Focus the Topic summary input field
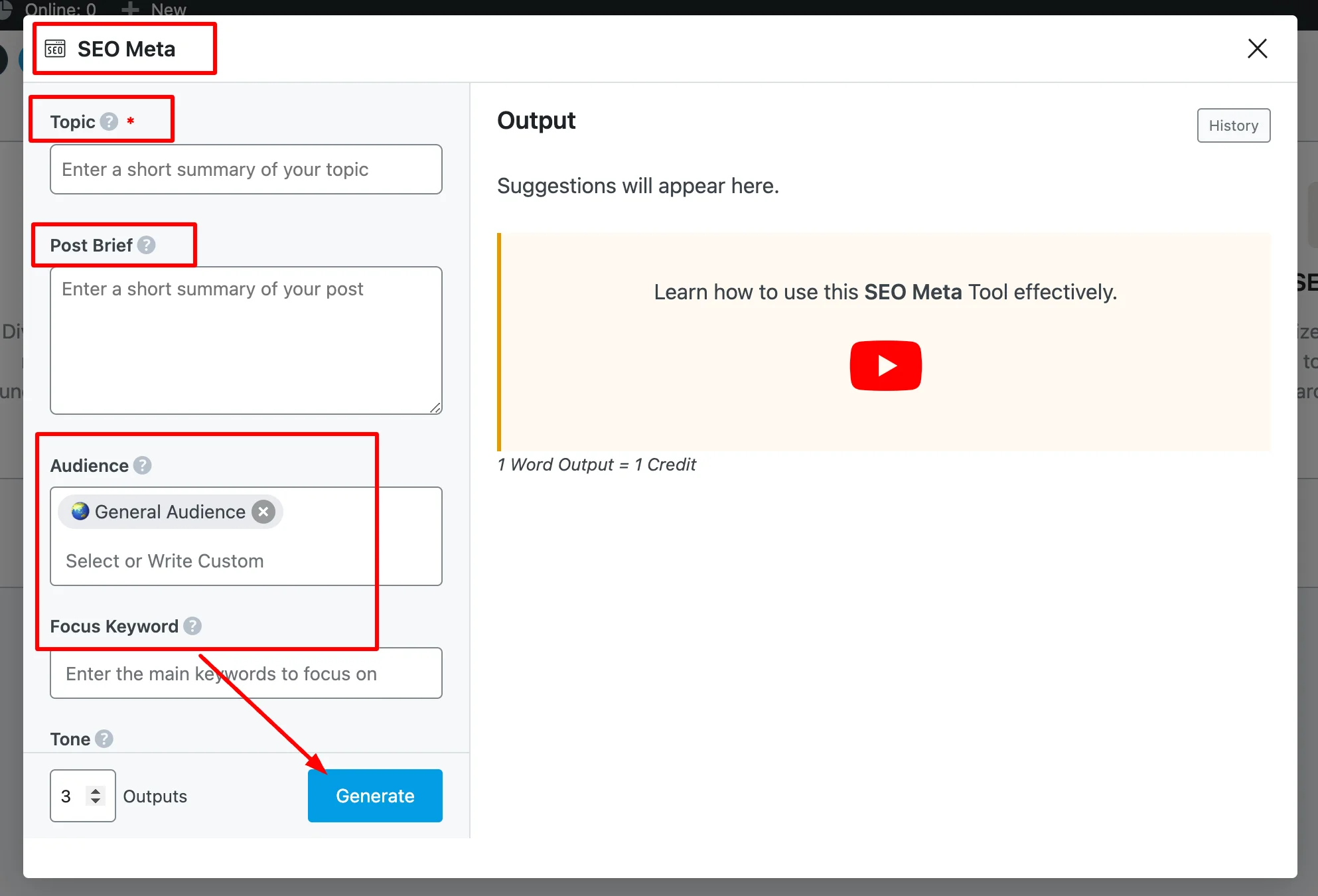Screen dimensions: 1318x896 [246, 169]
